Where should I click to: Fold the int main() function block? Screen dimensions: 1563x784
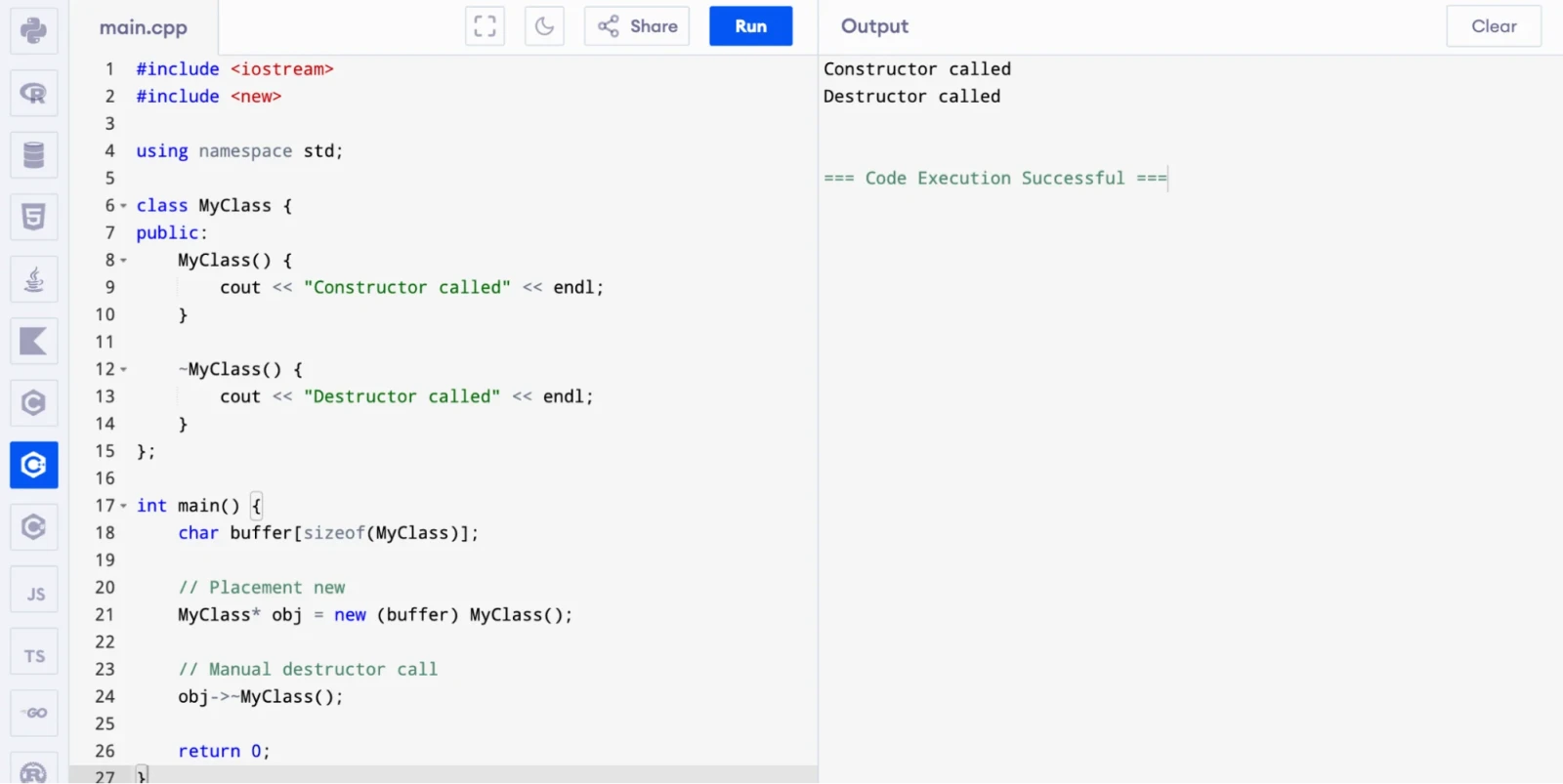pyautogui.click(x=123, y=506)
